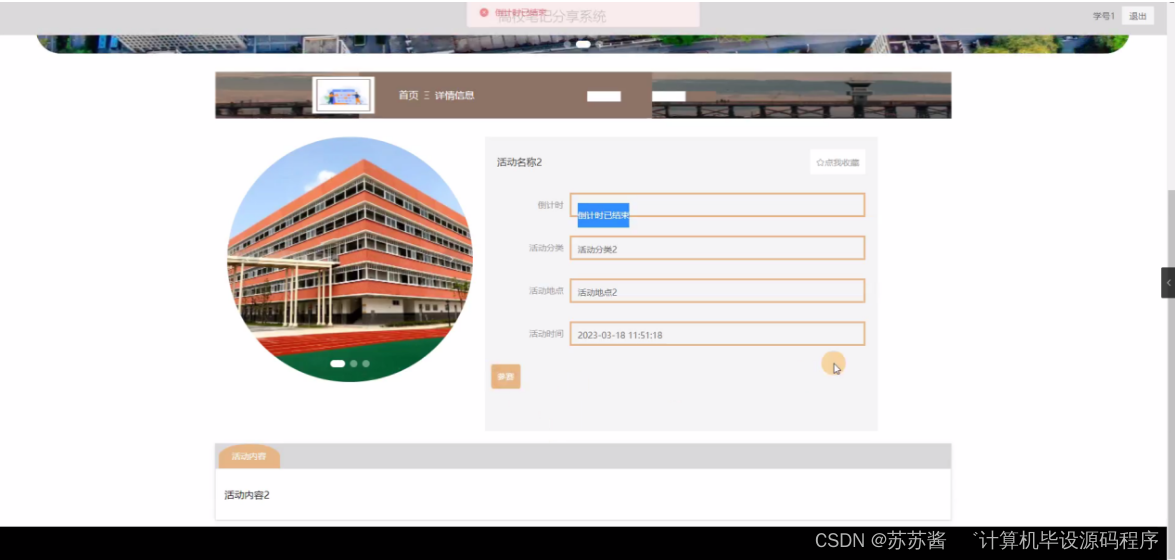Viewport: 1175px width, 560px height.
Task: Click the 活动分类 label
Action: [546, 248]
